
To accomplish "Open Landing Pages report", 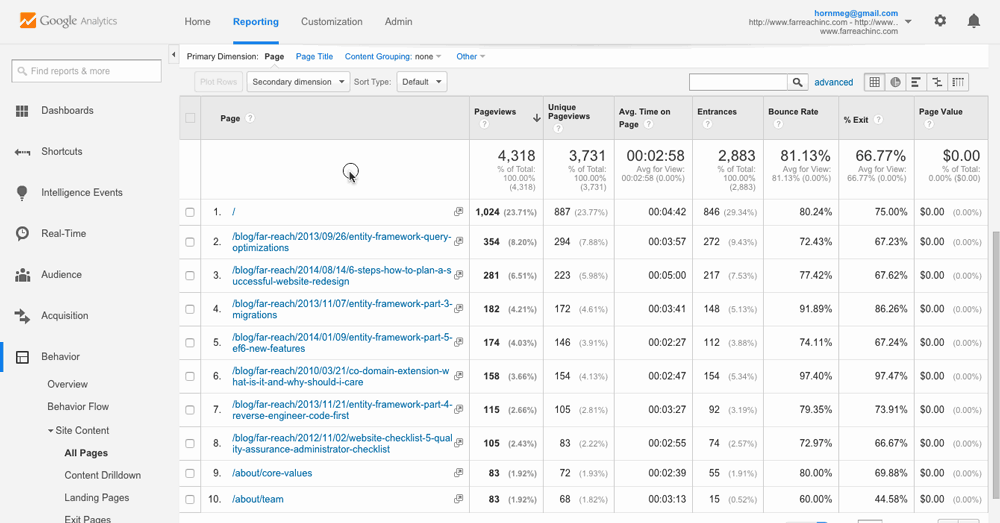I will point(97,498).
